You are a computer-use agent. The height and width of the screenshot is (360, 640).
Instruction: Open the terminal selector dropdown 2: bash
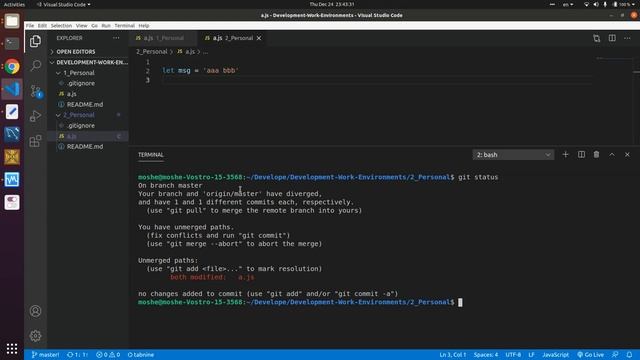point(513,155)
